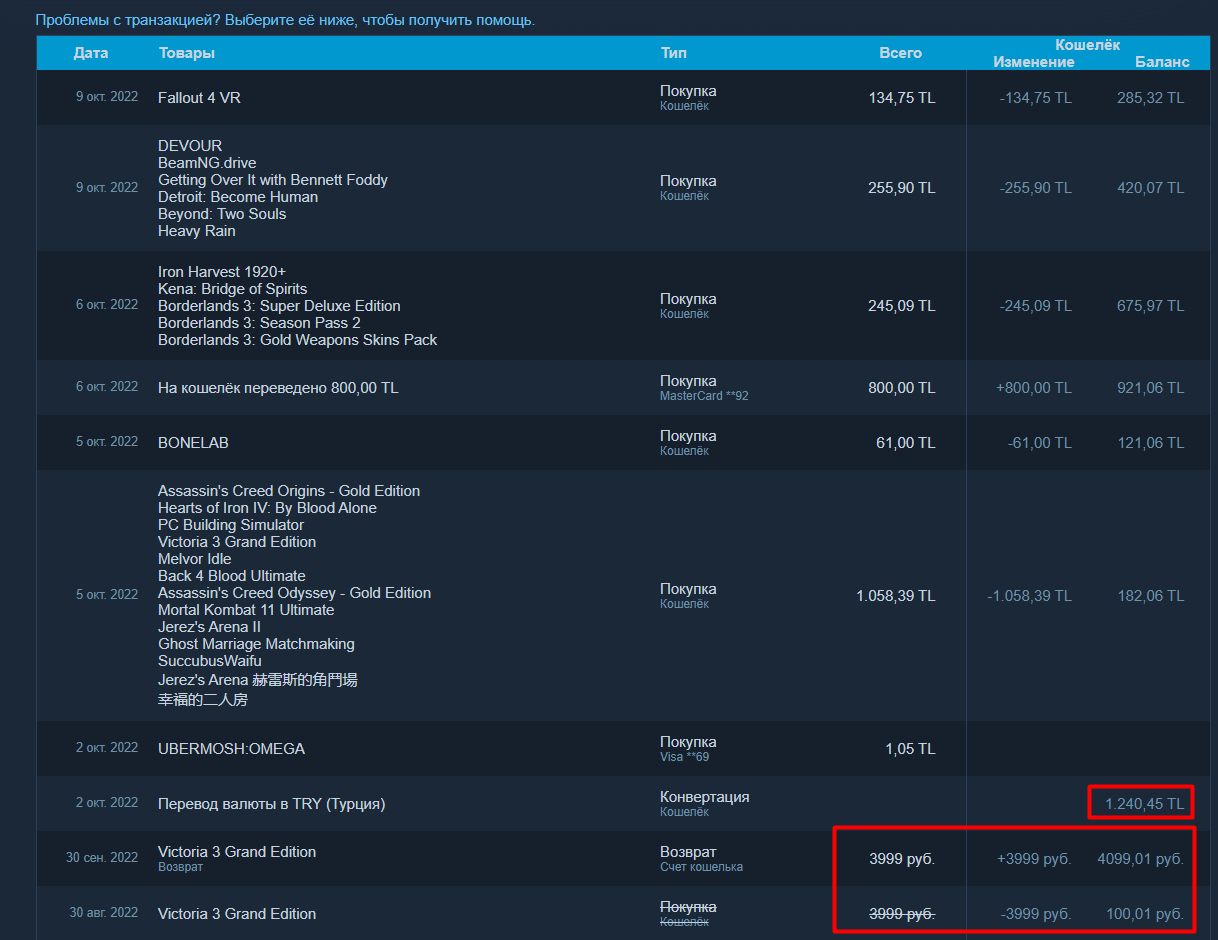The width and height of the screenshot is (1218, 940).
Task: Click Kena: Bridge of Spirits
Action: tap(233, 289)
